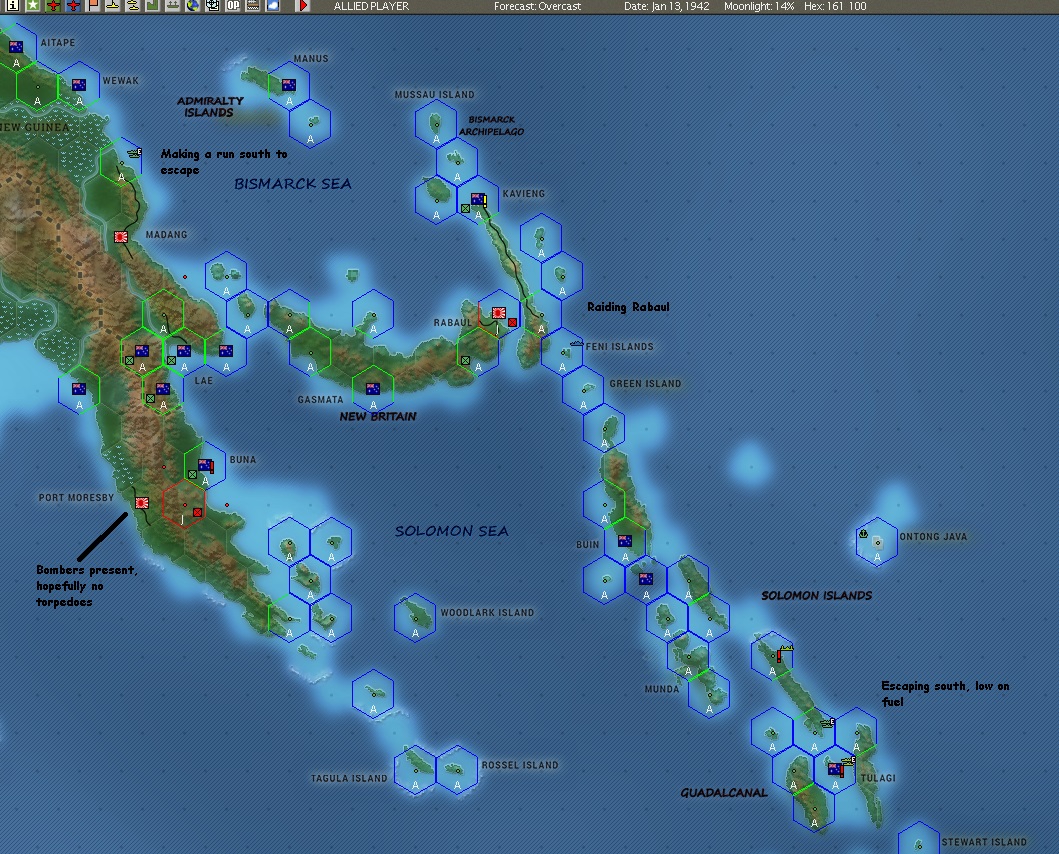The image size is (1059, 854).
Task: Click the Green Island hex
Action: tap(583, 389)
